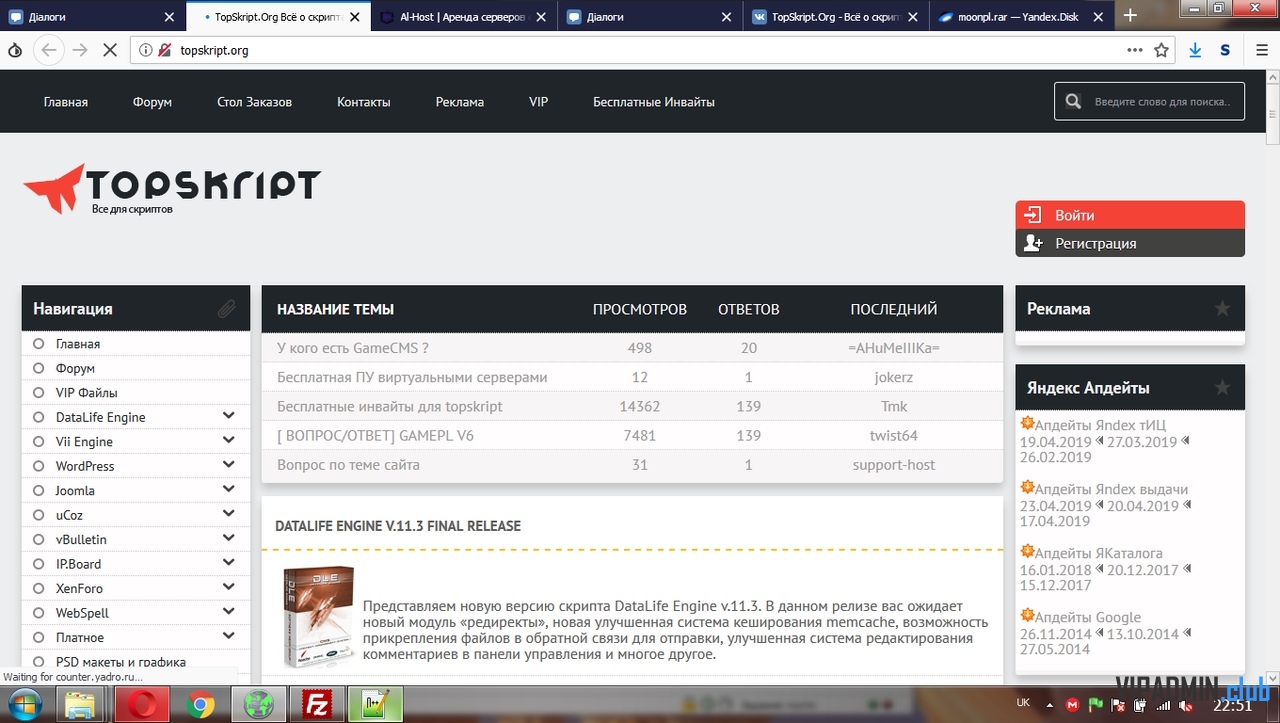Image resolution: width=1280 pixels, height=723 pixels.
Task: Click the Регистрация button
Action: pos(1130,243)
